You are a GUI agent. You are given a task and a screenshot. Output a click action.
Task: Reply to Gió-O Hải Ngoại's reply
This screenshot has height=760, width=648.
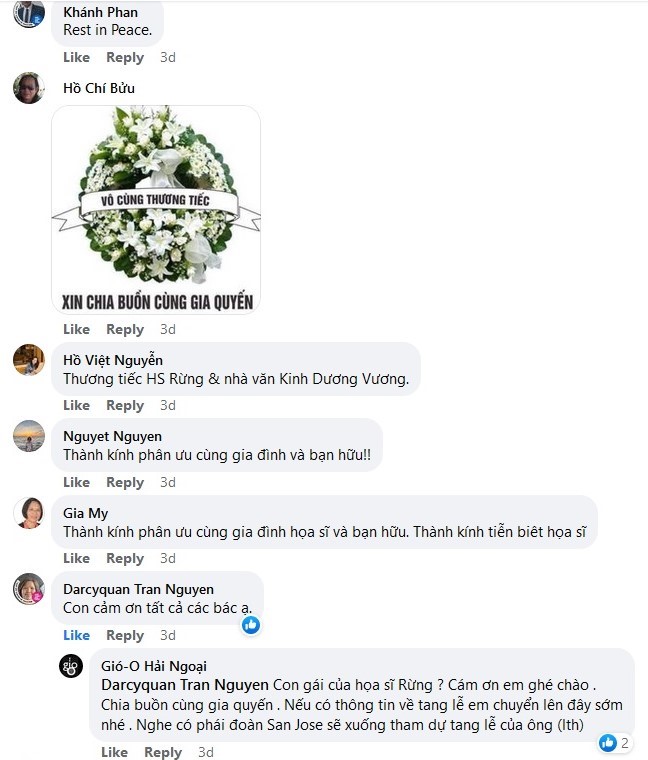[x=163, y=752]
